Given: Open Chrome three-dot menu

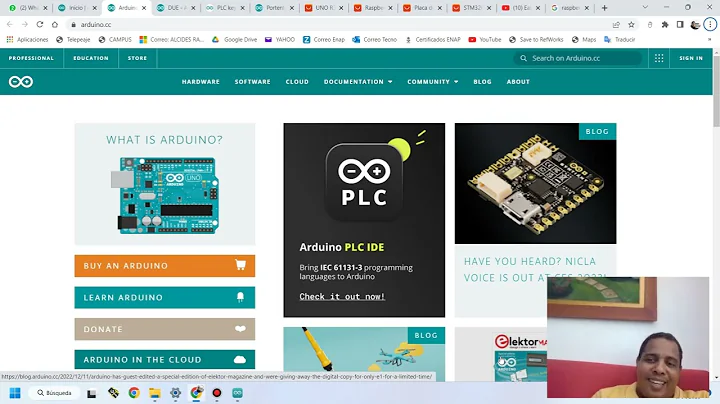Looking at the screenshot, I should tap(710, 24).
